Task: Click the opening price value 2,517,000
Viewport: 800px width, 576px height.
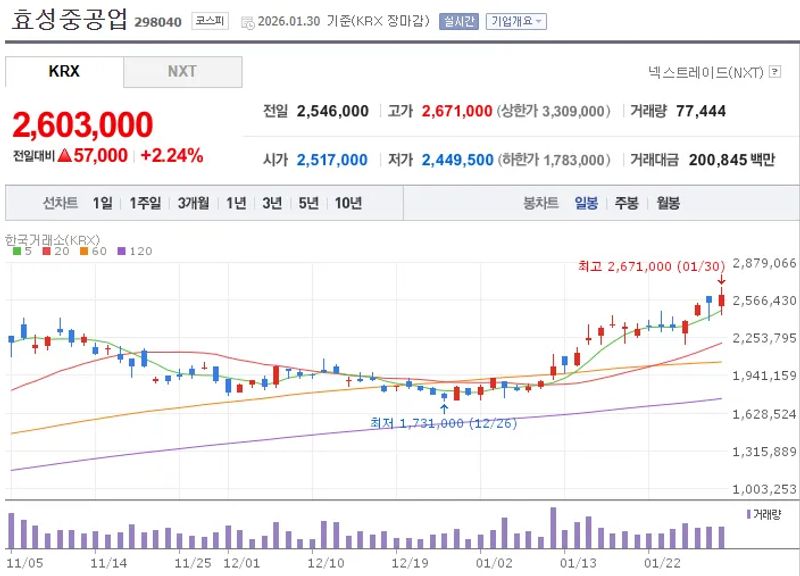Action: click(332, 160)
